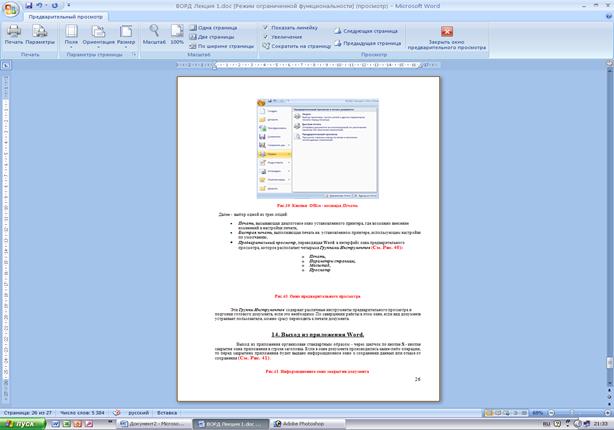Toggle Увеличение magnifier checkbox
Image resolution: width=614 pixels, height=430 pixels.
point(282,37)
